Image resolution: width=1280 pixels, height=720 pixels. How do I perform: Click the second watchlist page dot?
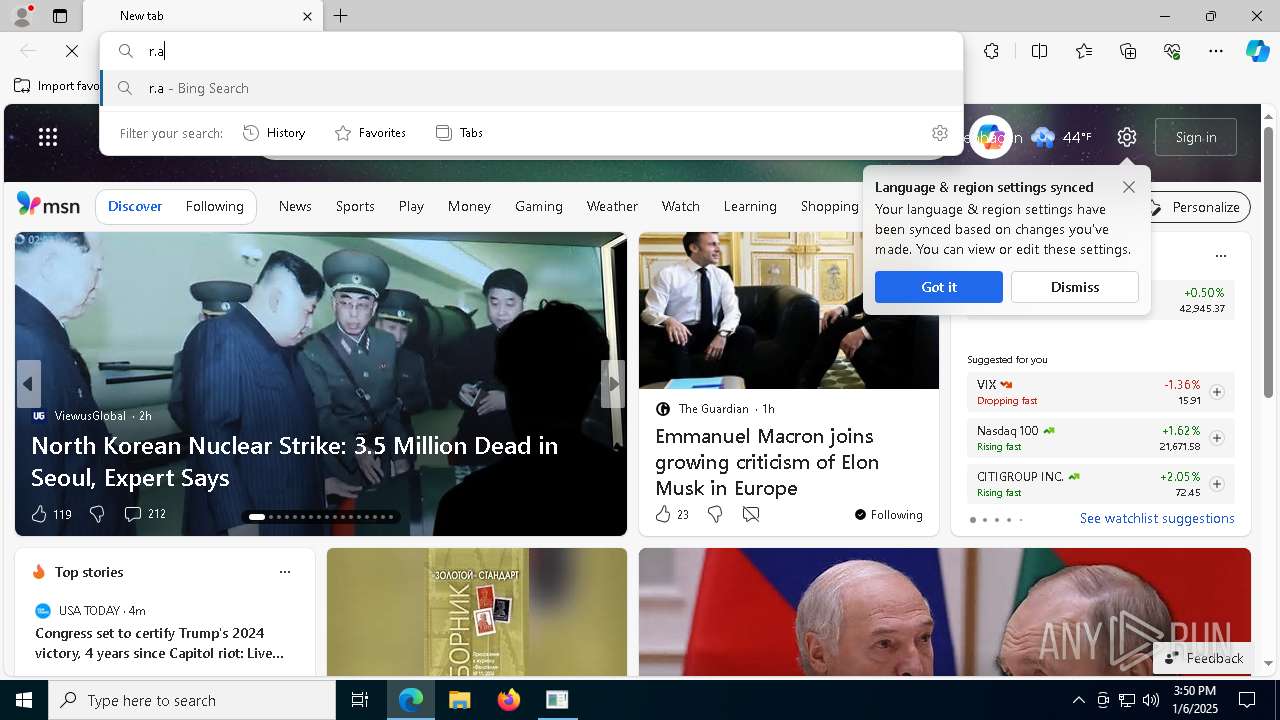coord(984,520)
